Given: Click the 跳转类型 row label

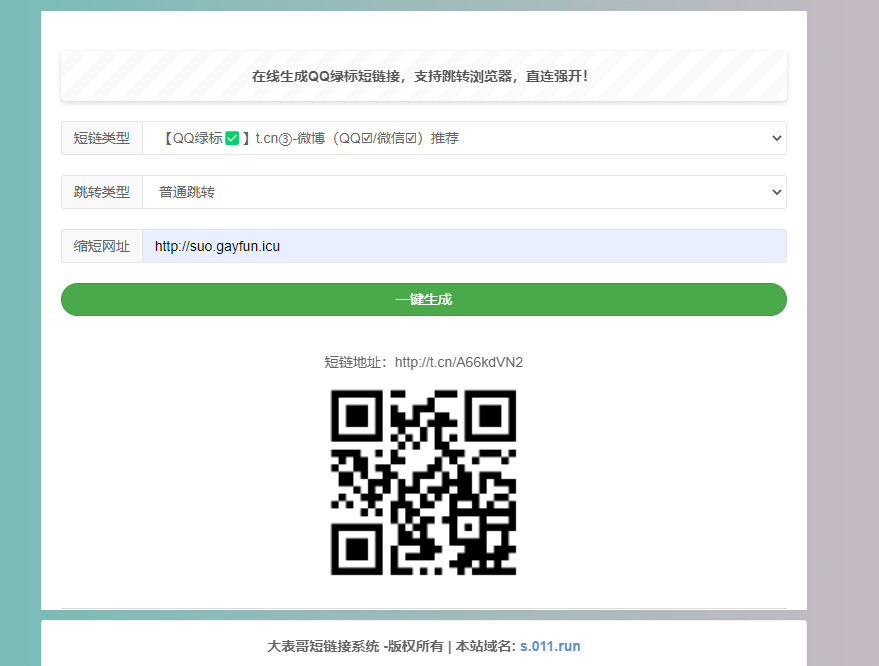Looking at the screenshot, I should pyautogui.click(x=100, y=191).
